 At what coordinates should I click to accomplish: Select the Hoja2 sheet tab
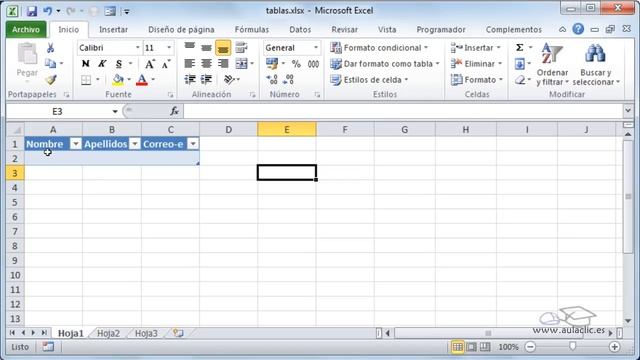pos(108,333)
